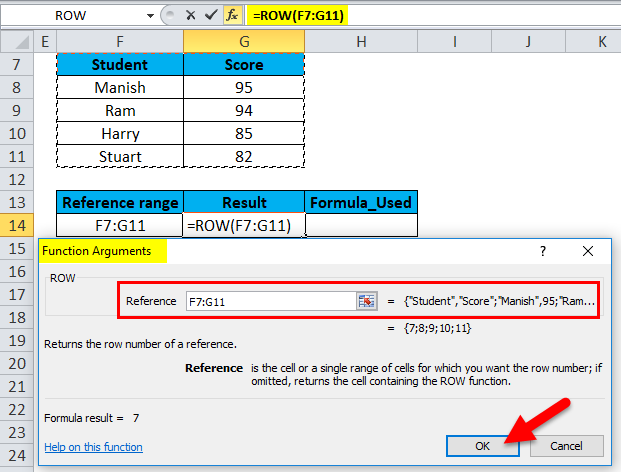Collapse dialog using the Reference range selector icon
621x472 pixels.
coord(367,301)
